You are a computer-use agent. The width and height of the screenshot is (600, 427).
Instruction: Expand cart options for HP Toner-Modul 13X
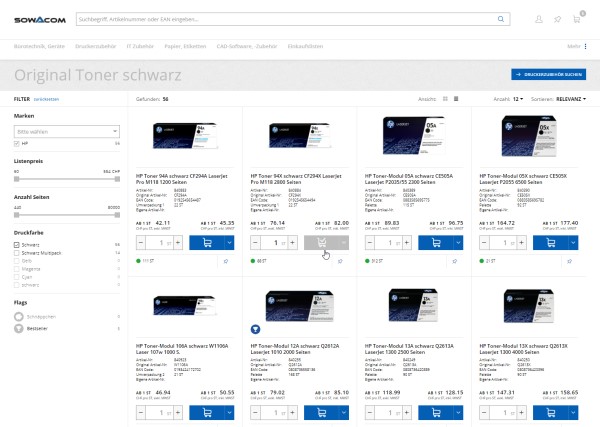click(x=573, y=412)
